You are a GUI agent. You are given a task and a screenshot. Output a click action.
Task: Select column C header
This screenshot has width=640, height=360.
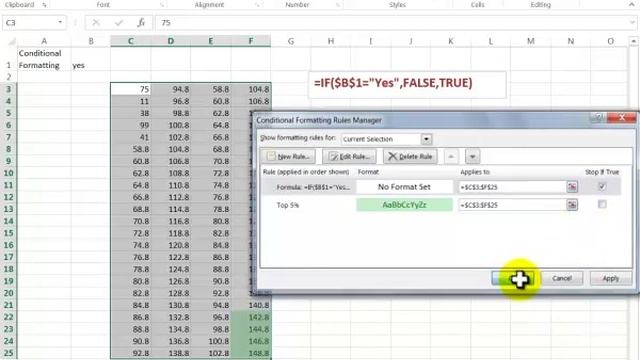click(x=131, y=41)
